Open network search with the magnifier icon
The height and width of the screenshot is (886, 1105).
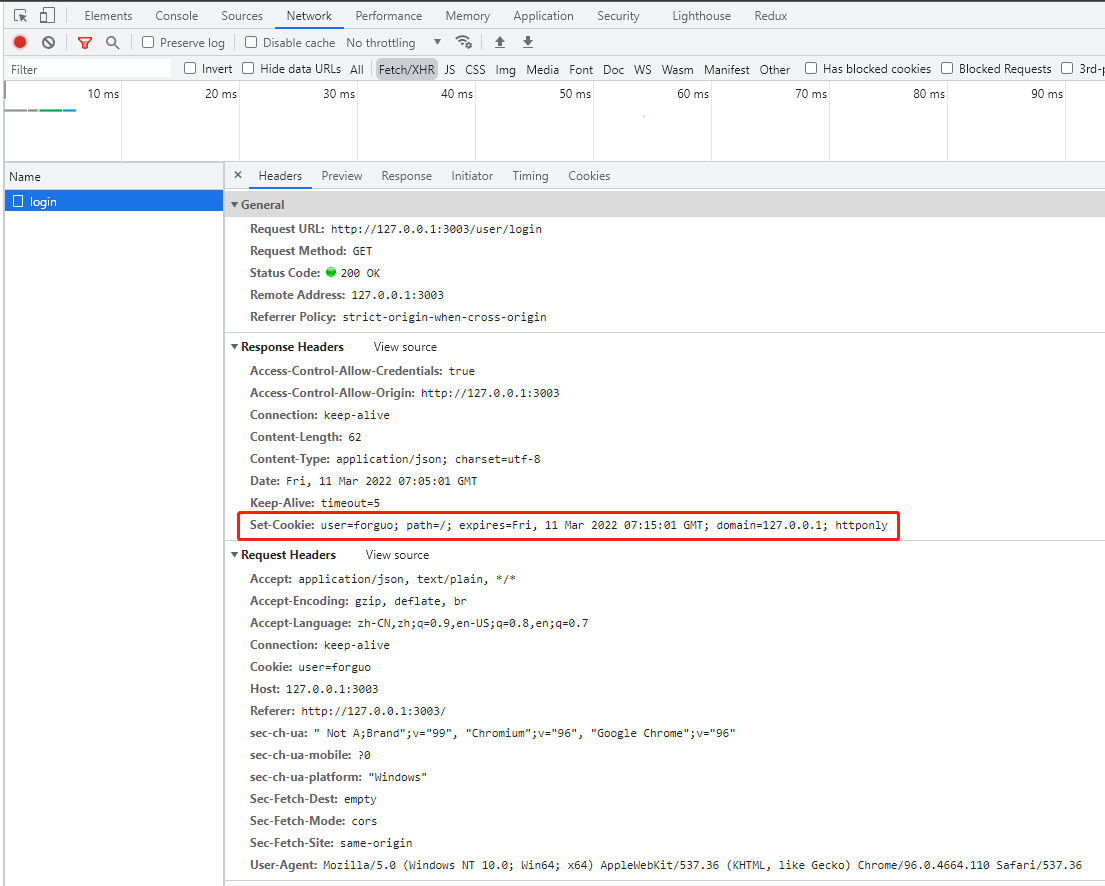(x=112, y=42)
